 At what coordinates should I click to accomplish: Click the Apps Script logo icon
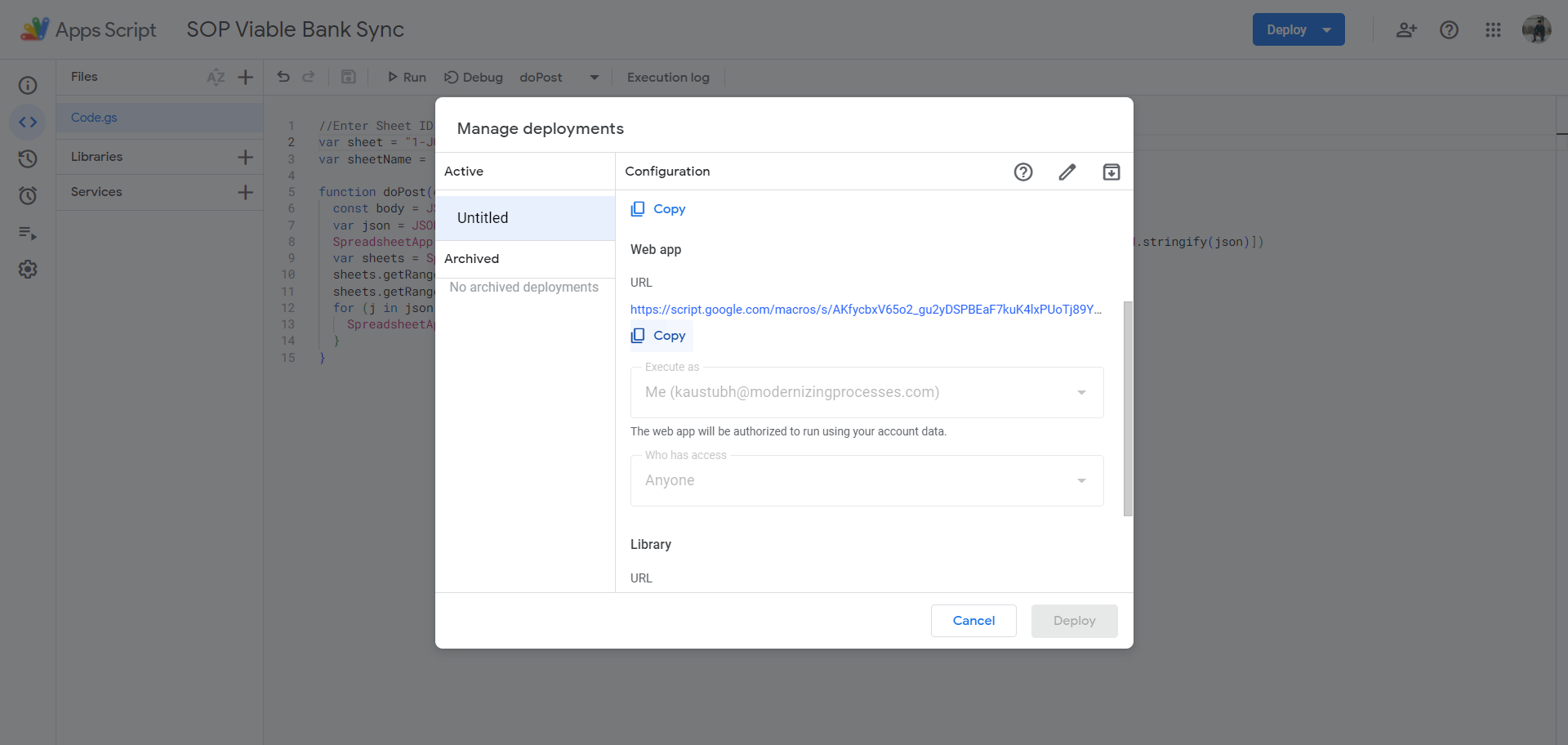[x=34, y=29]
